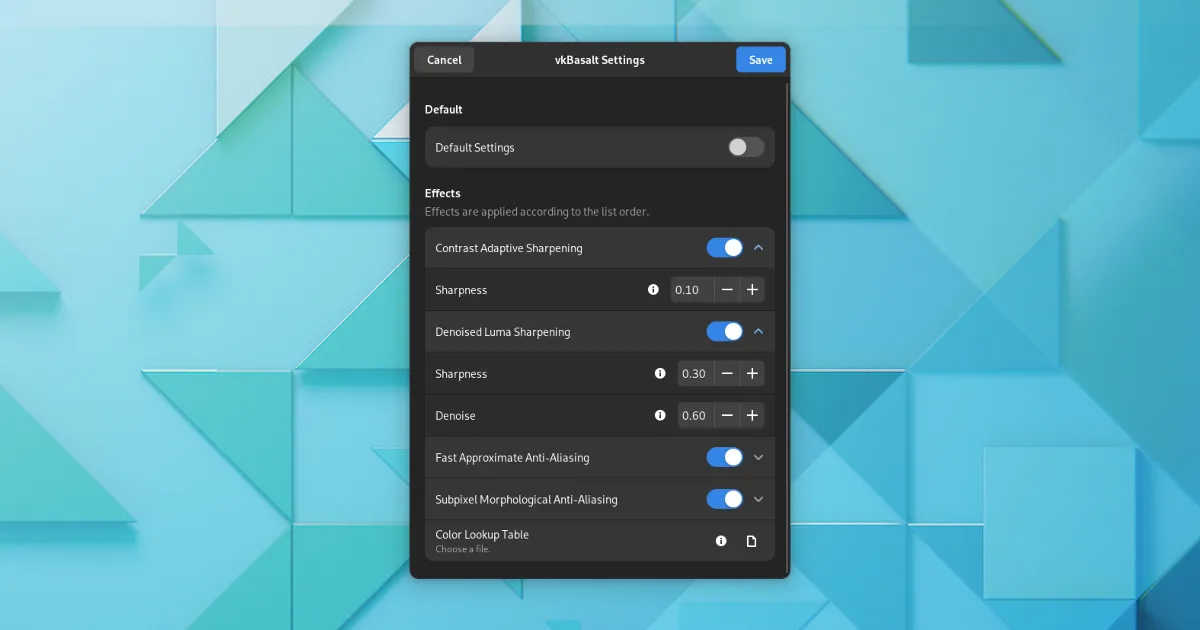Expand Fast Approximate Anti-Aliasing options
Image resolution: width=1200 pixels, height=630 pixels.
click(758, 458)
